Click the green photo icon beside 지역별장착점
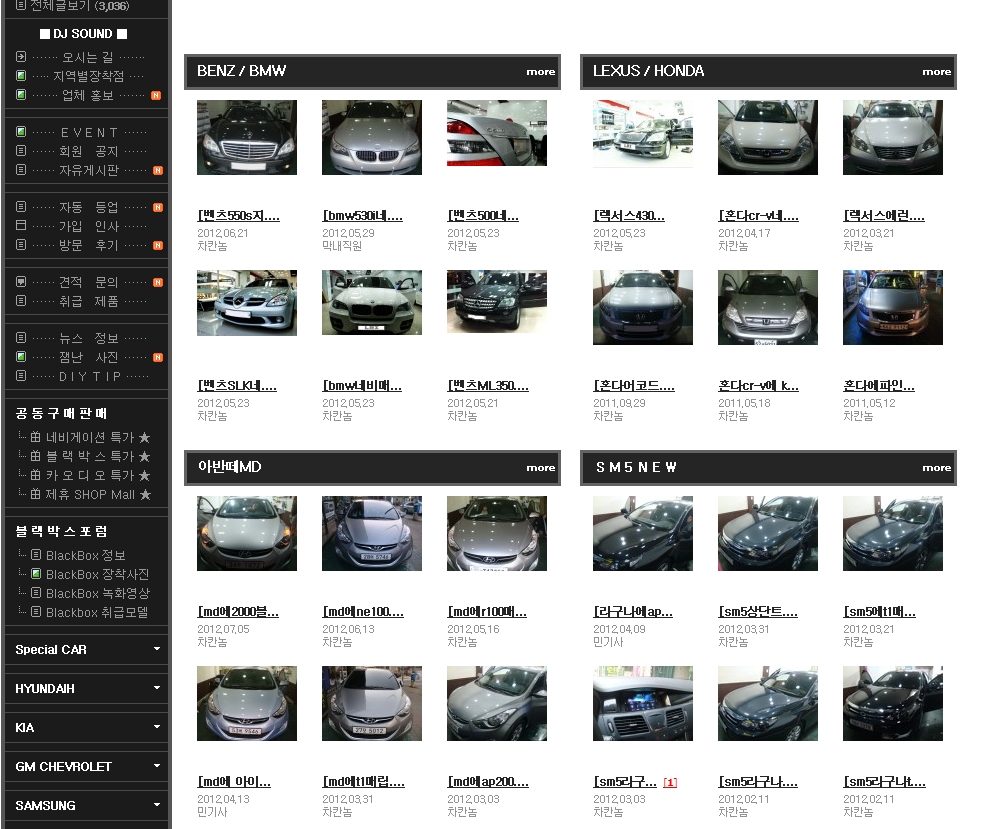The height and width of the screenshot is (829, 996). [21, 76]
